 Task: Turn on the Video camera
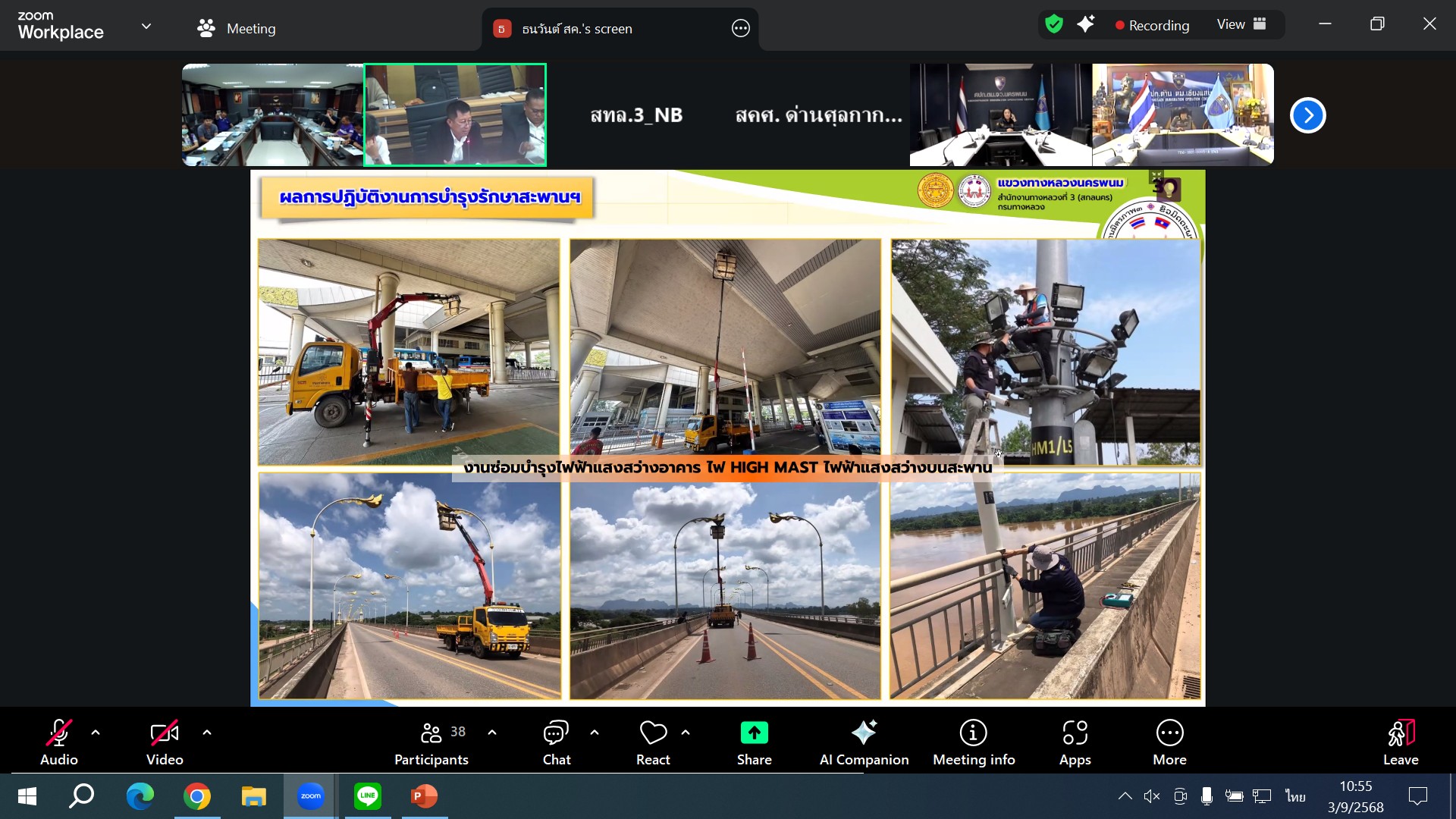[165, 742]
